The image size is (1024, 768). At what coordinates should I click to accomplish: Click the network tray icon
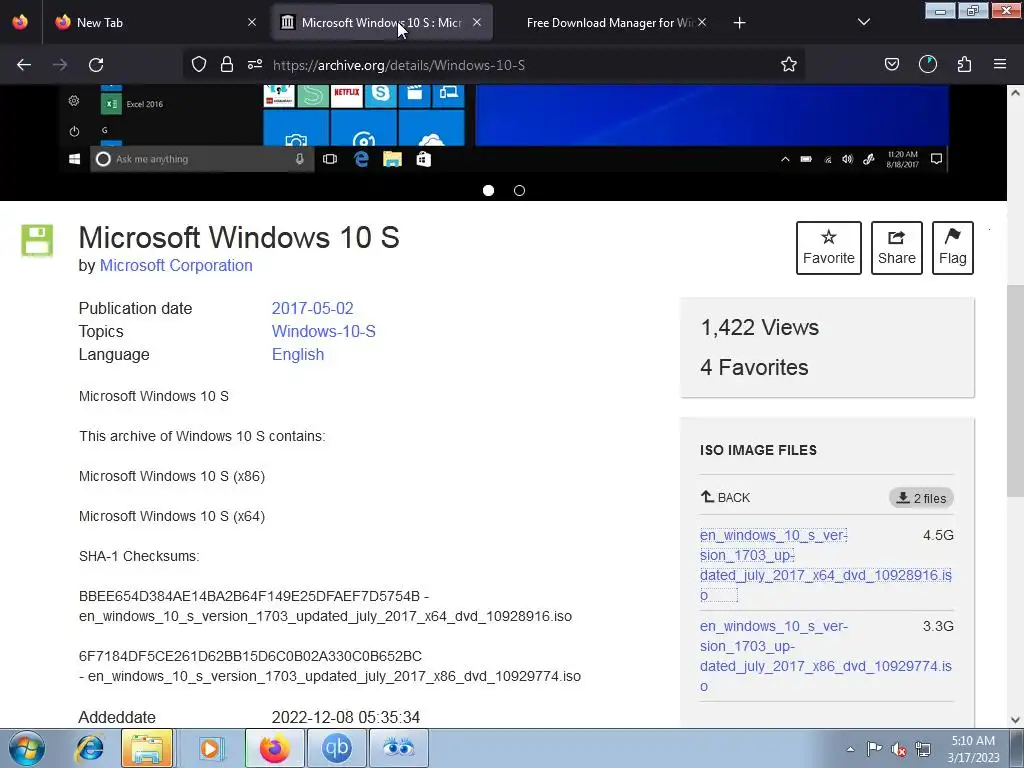pos(923,749)
